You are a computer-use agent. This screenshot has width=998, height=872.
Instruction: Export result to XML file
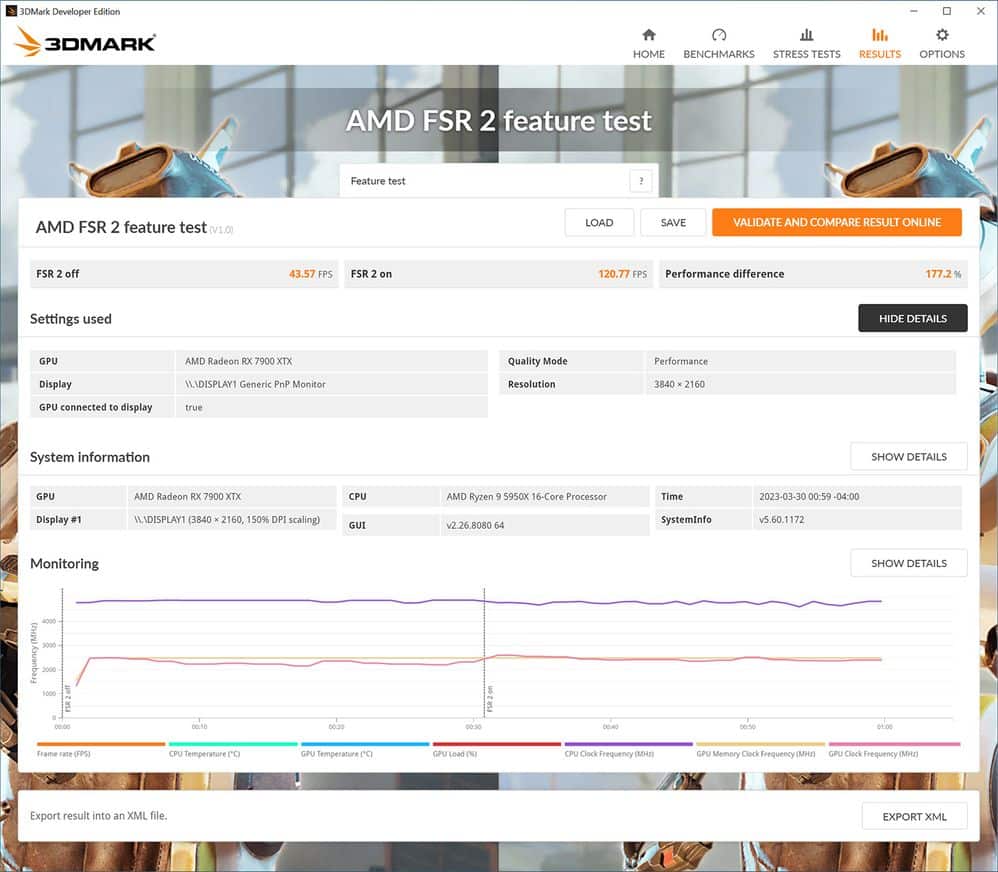tap(914, 816)
